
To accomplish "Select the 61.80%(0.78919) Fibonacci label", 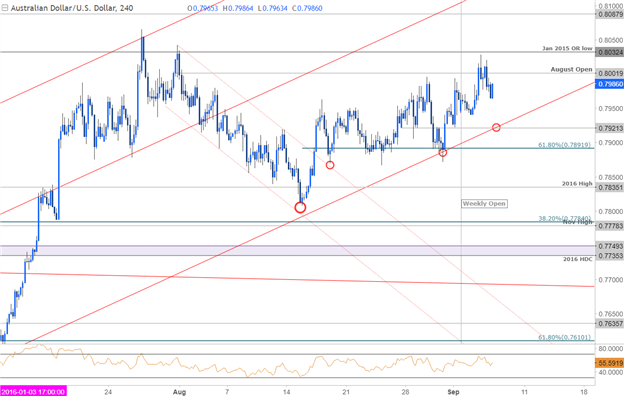I will (x=564, y=145).
